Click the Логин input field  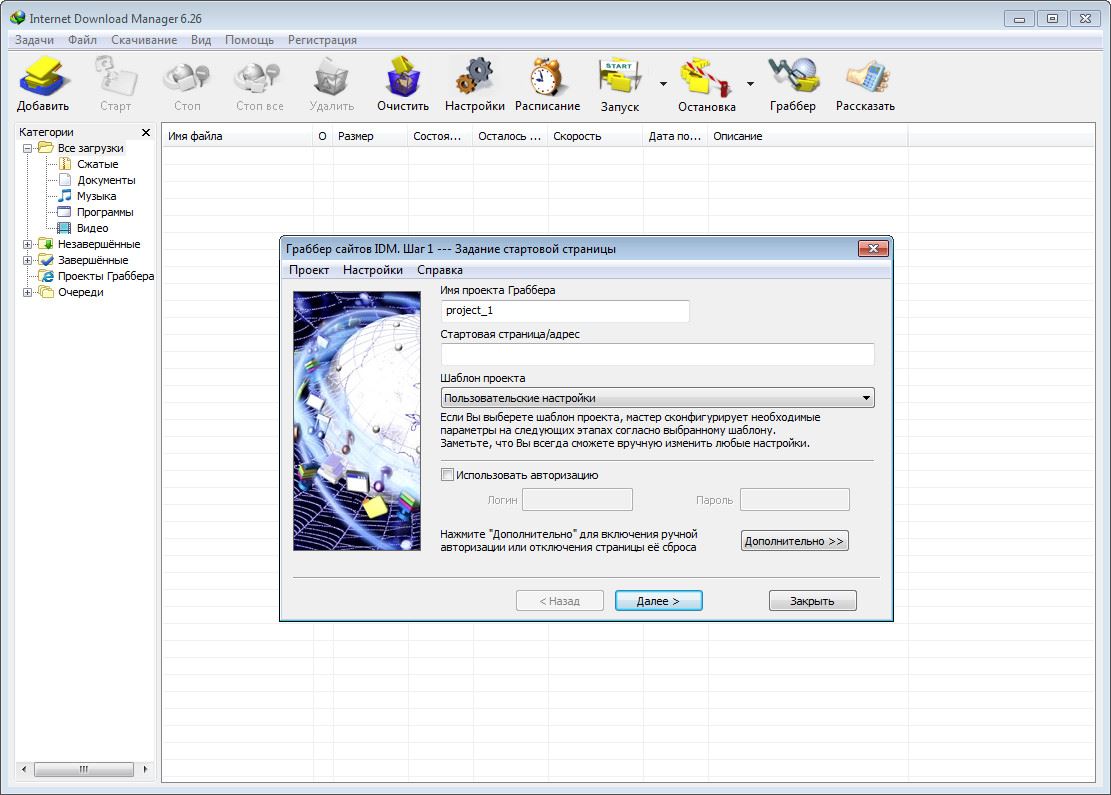click(x=577, y=500)
